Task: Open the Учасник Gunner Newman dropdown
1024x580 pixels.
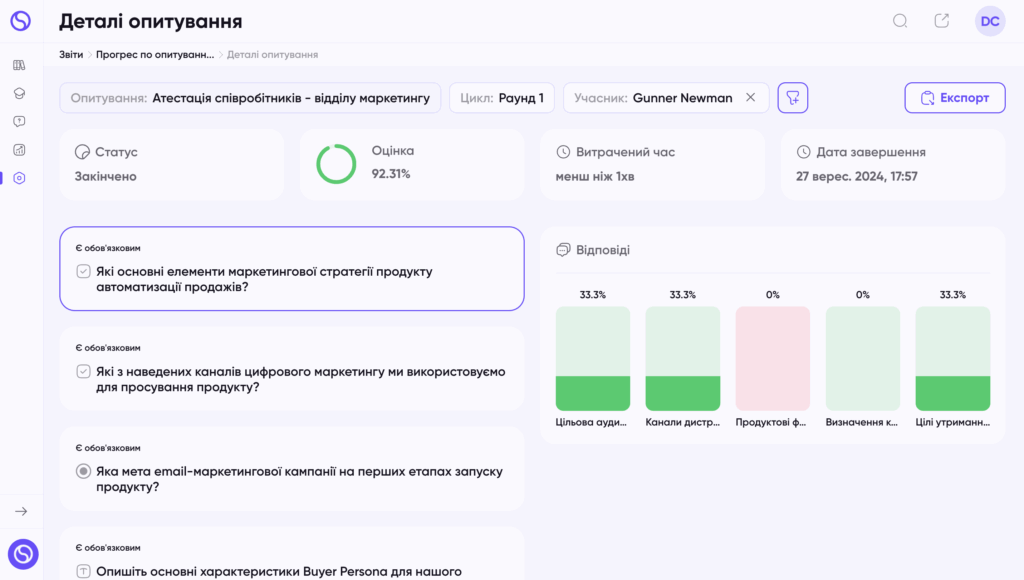Action: (x=666, y=98)
